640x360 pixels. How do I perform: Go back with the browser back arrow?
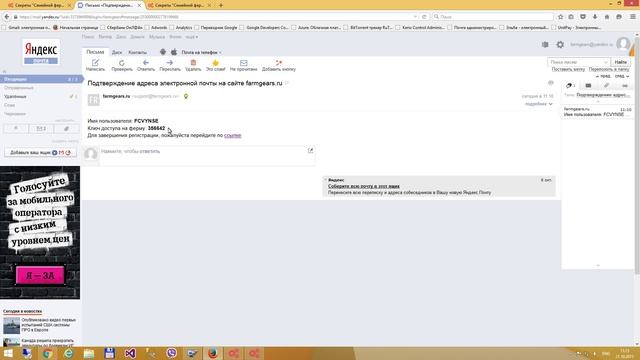pos(7,17)
